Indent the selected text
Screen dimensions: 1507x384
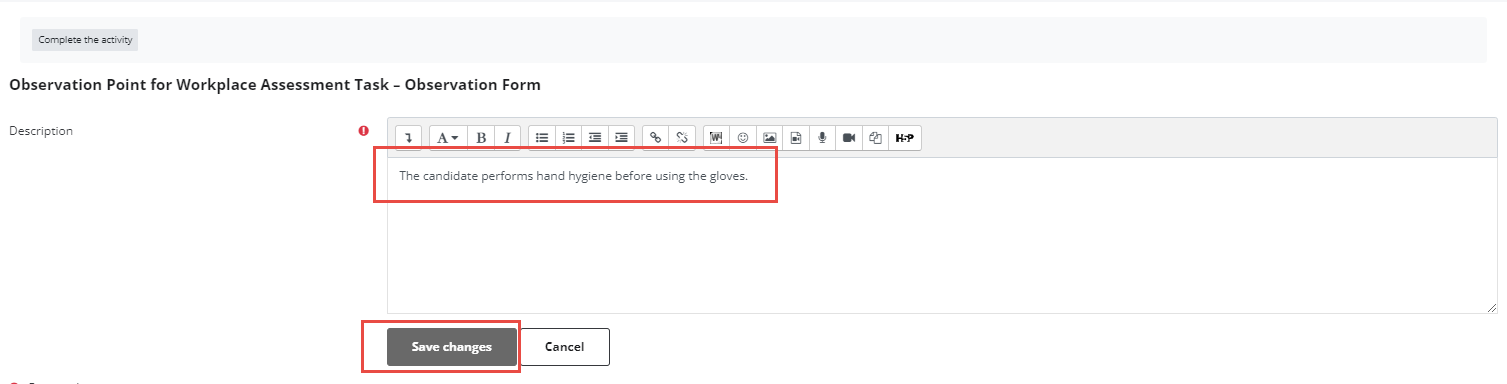click(x=621, y=138)
